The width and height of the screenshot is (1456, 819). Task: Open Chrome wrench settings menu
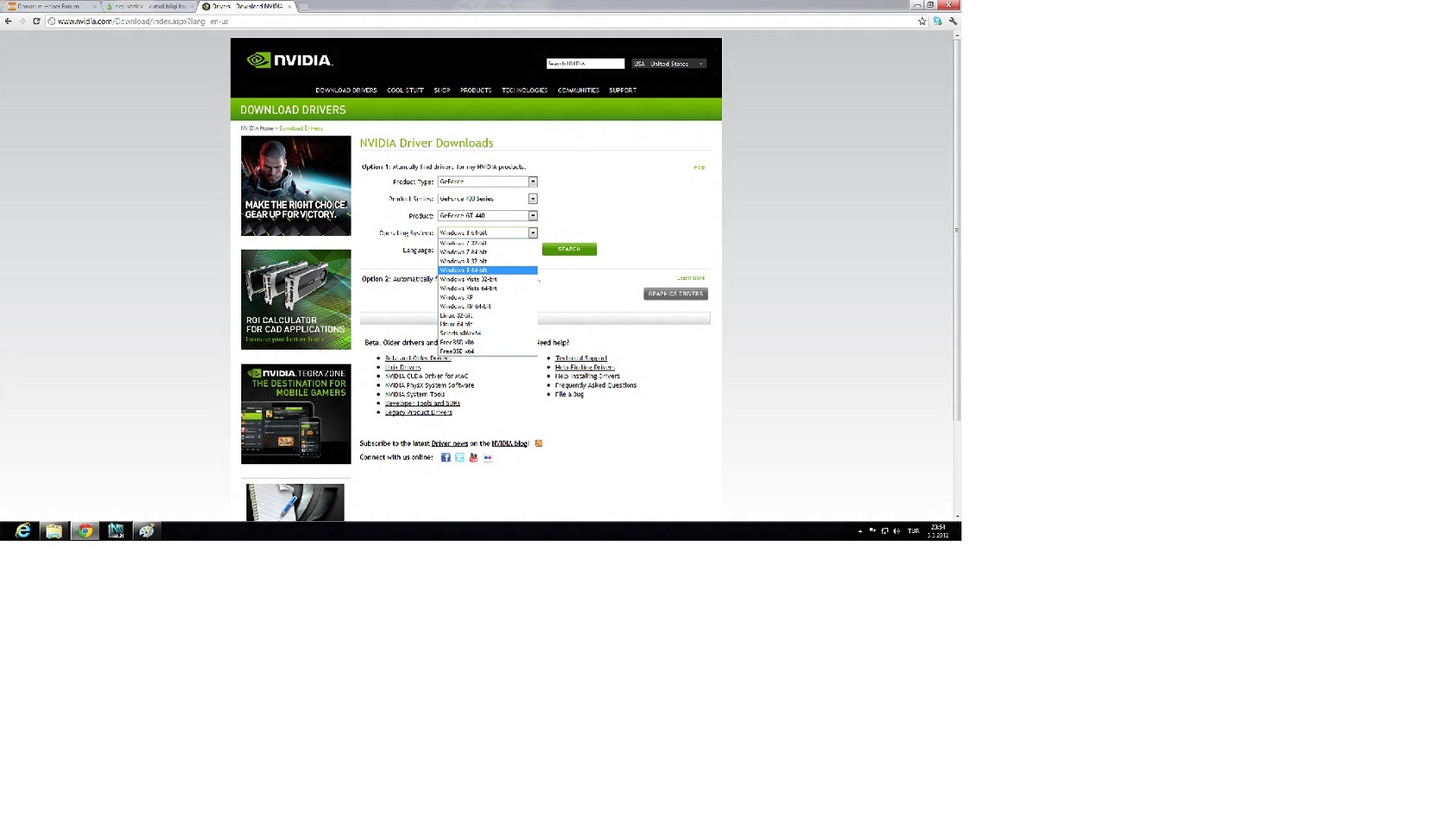953,22
